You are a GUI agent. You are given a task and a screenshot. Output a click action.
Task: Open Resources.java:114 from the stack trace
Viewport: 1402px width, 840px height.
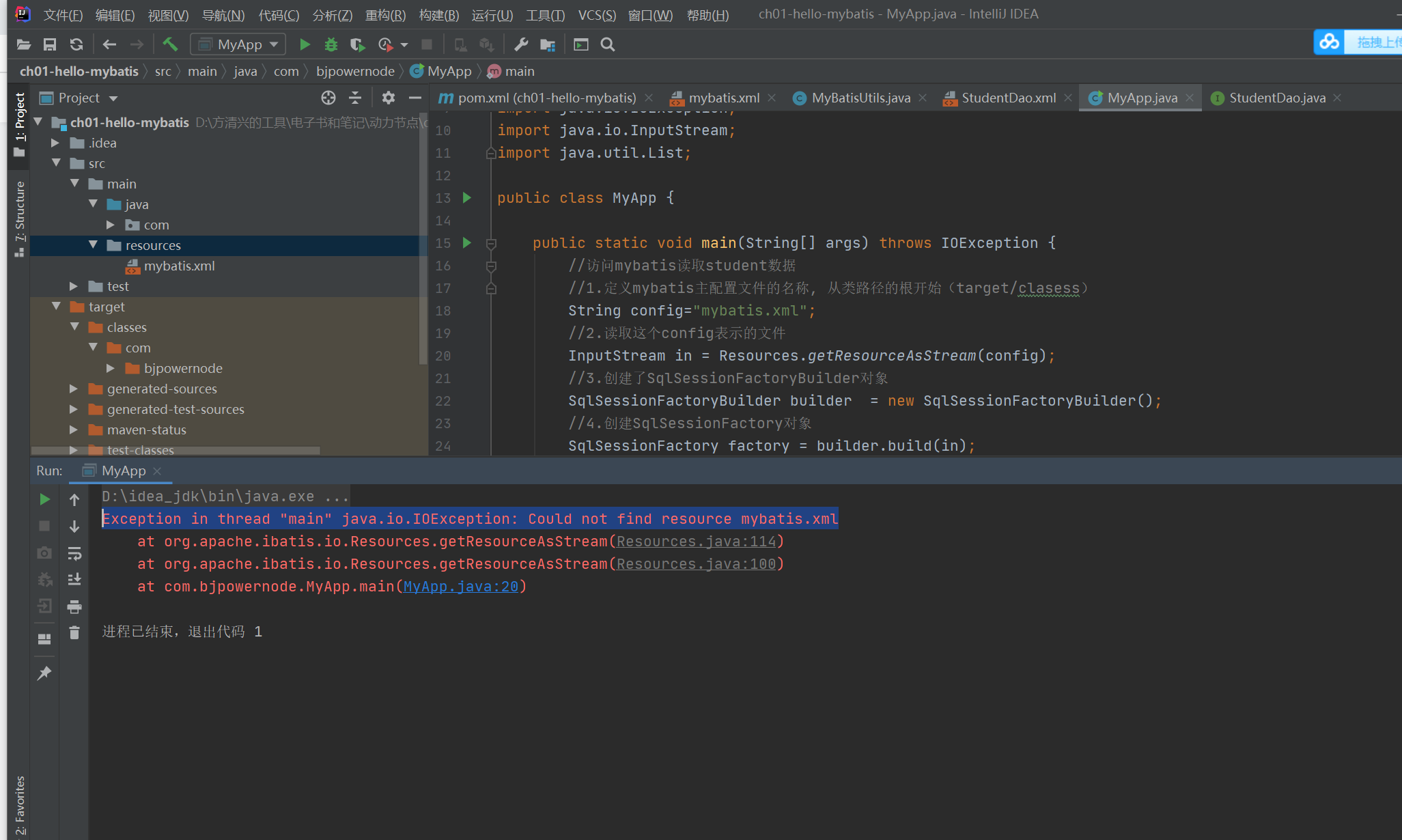pyautogui.click(x=697, y=541)
